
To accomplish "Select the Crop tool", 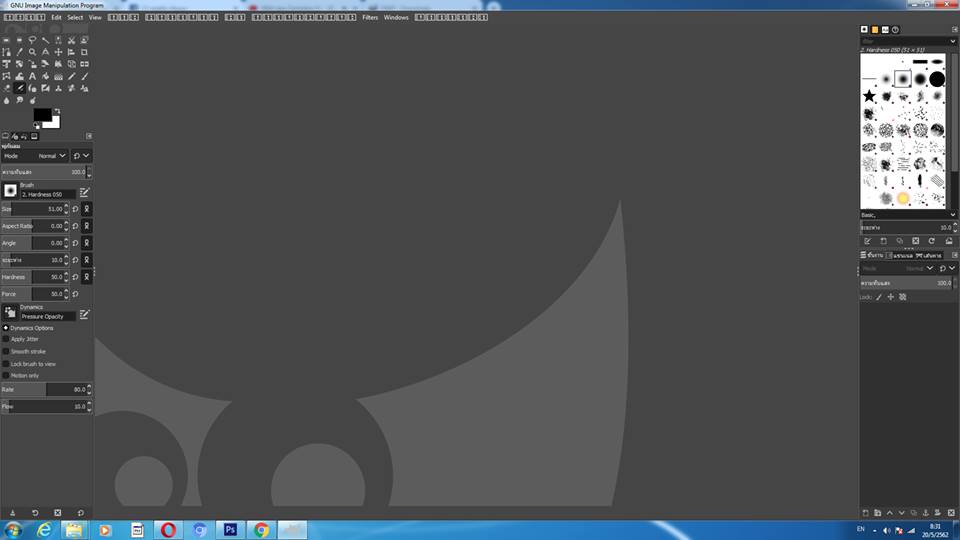I will coord(84,52).
